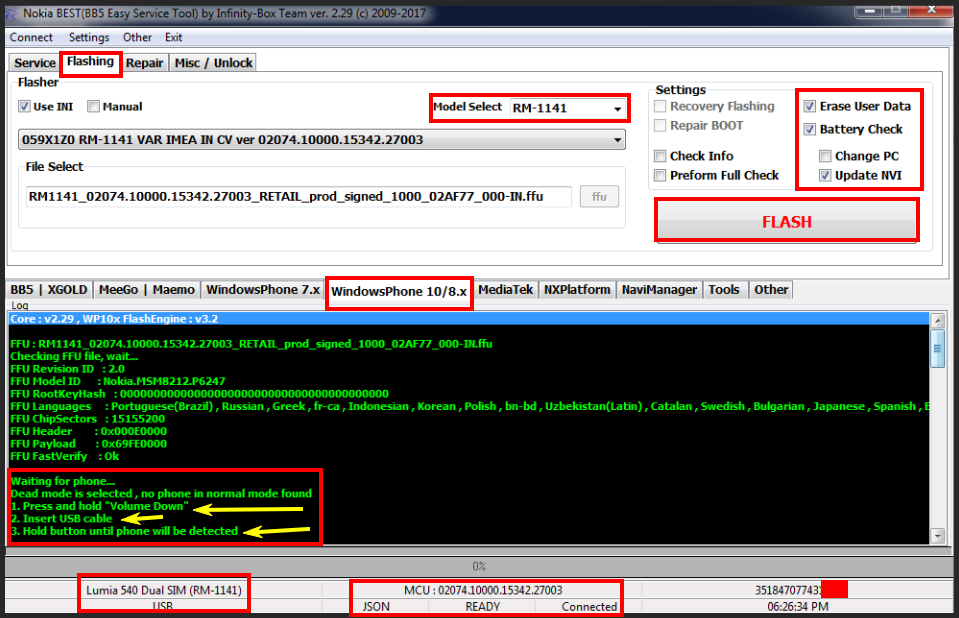Image resolution: width=959 pixels, height=618 pixels.
Task: Click the IMEI number status field
Action: [x=798, y=590]
